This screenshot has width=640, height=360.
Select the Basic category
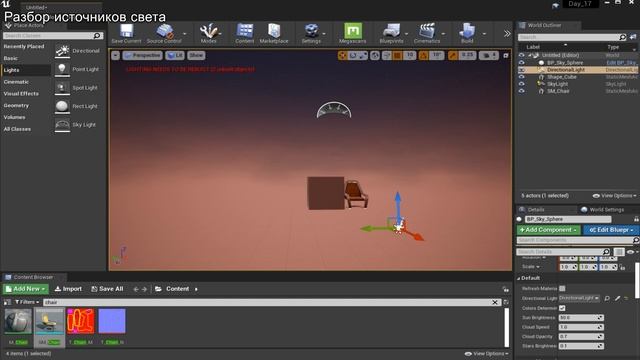pos(11,58)
